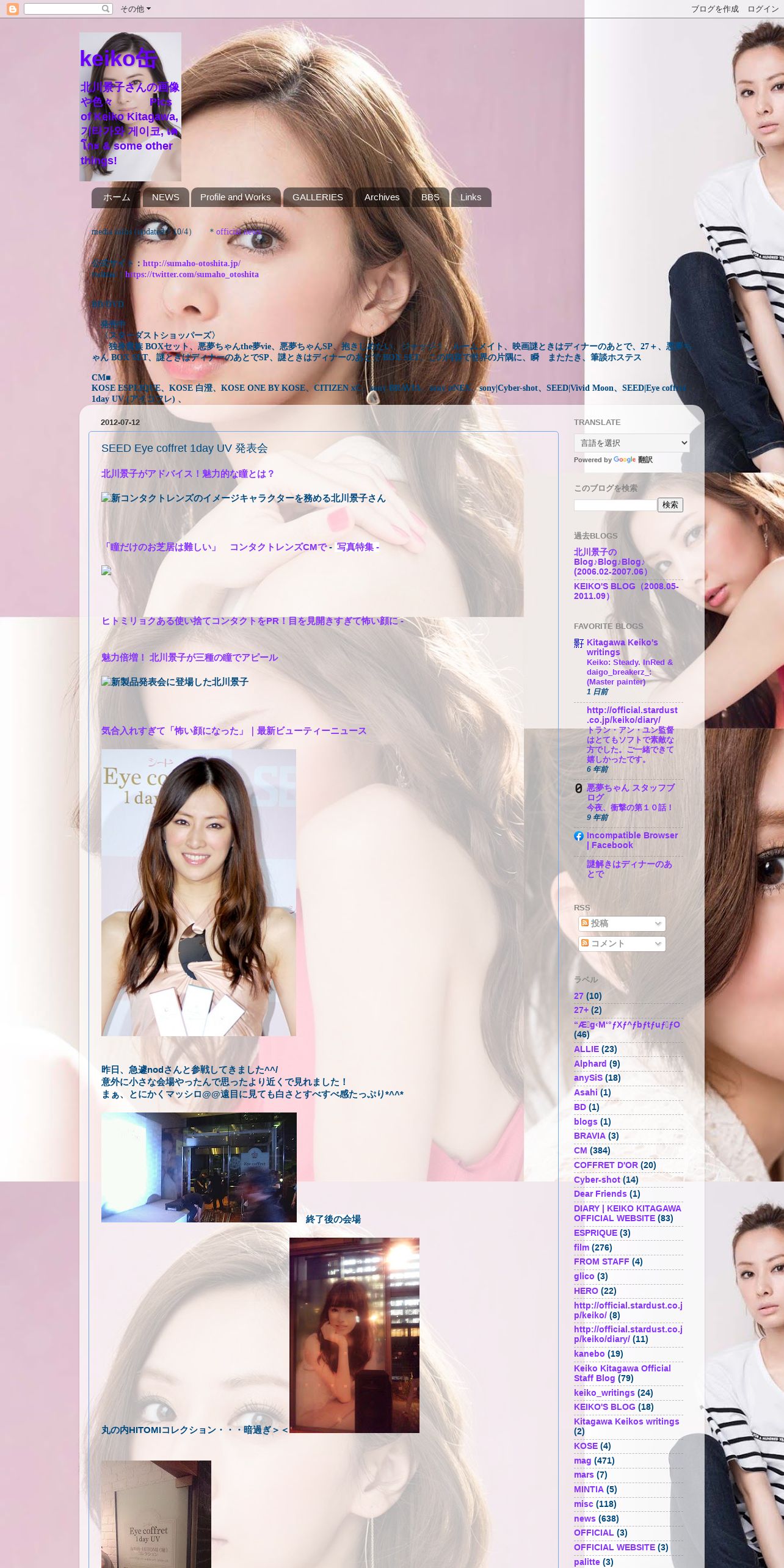
Task: Click the navbar search magnifier icon
Action: click(x=106, y=9)
